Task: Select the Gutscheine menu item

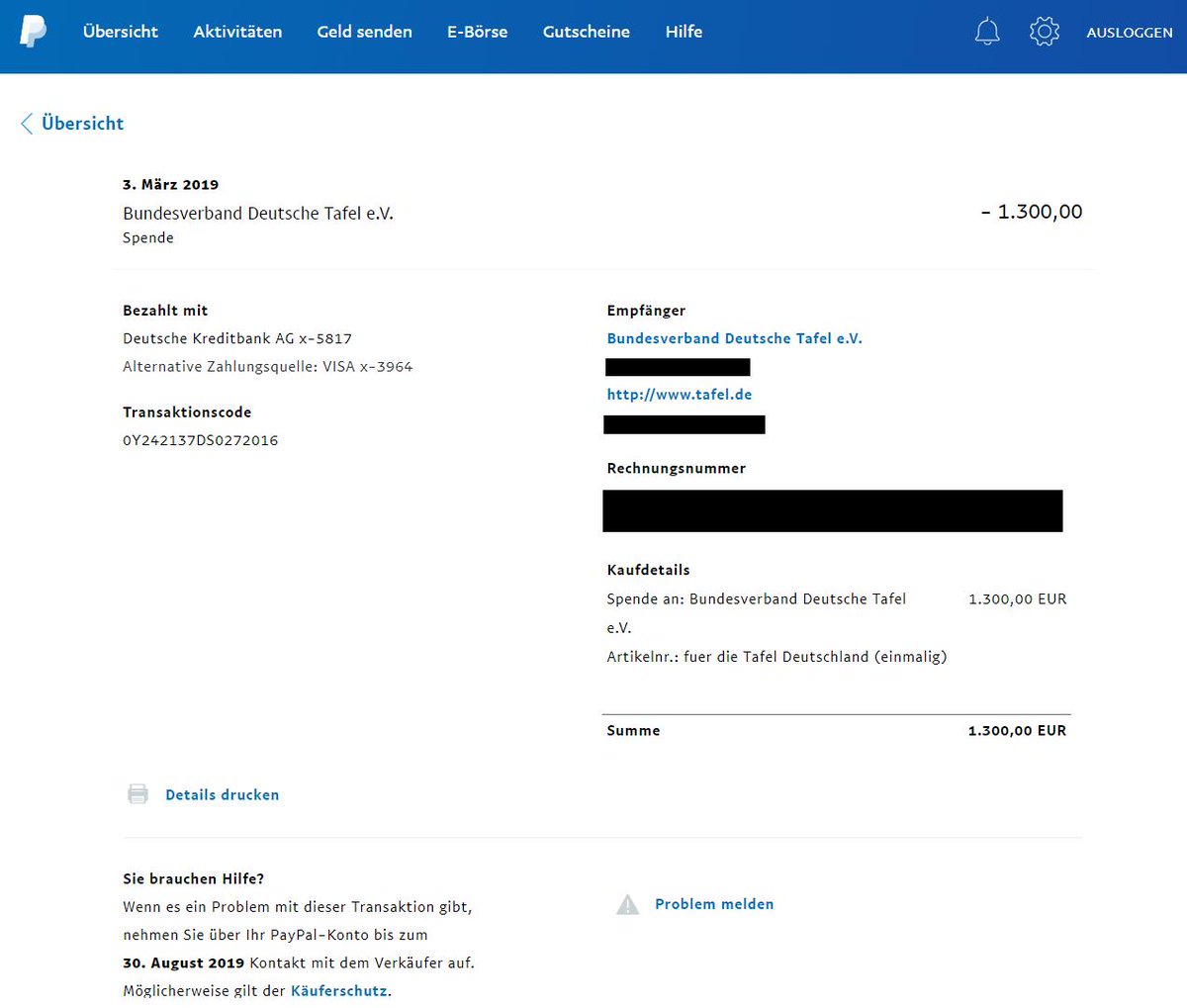Action: click(586, 32)
